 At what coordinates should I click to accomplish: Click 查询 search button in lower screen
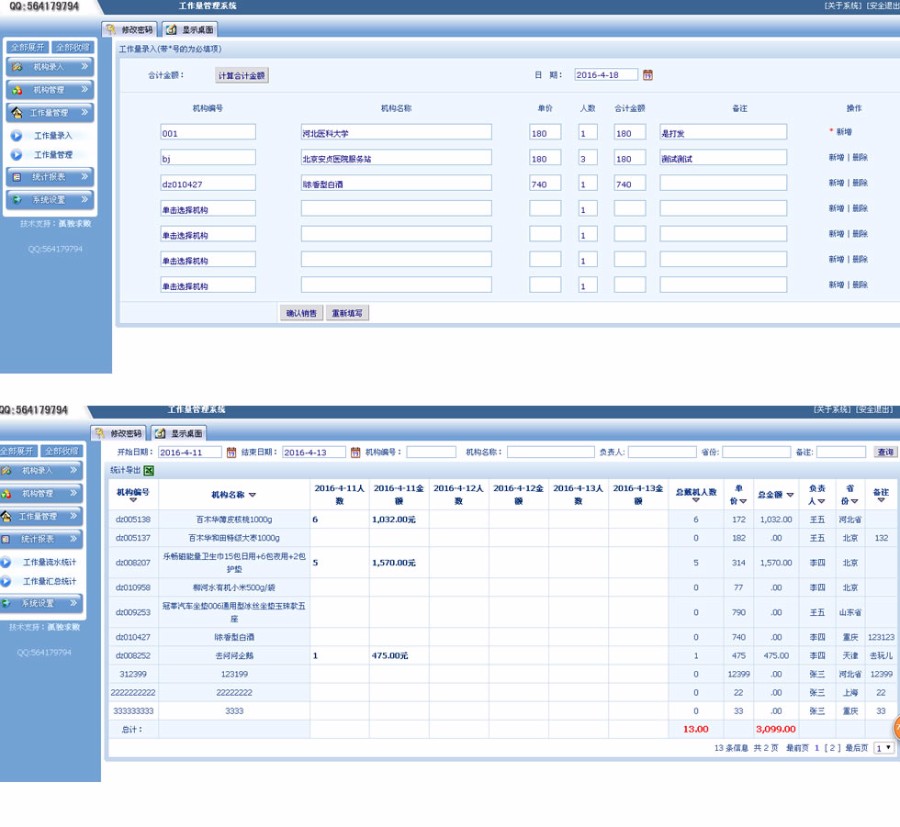tap(885, 452)
